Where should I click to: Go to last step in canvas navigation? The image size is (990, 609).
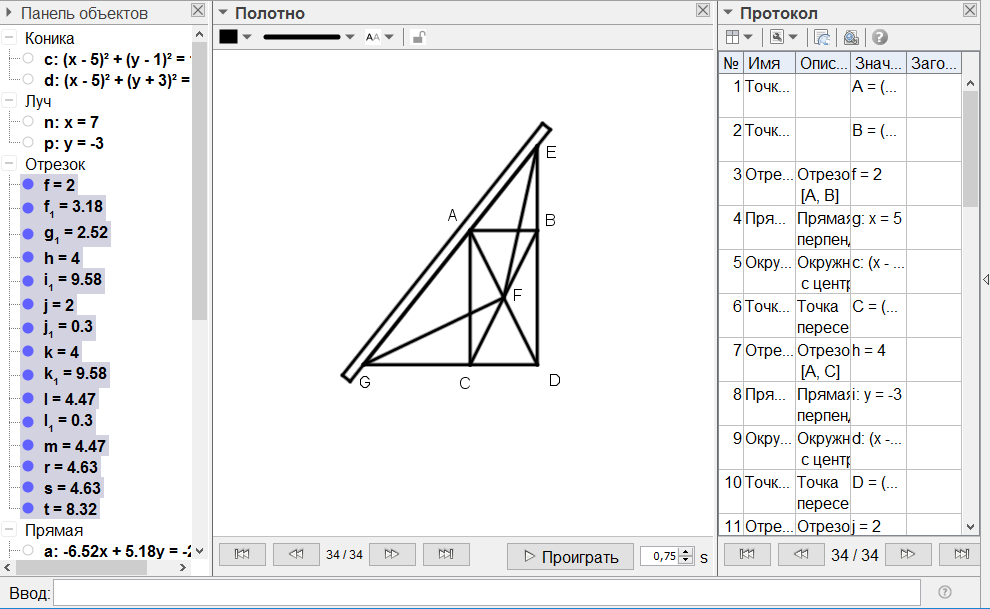click(x=446, y=555)
